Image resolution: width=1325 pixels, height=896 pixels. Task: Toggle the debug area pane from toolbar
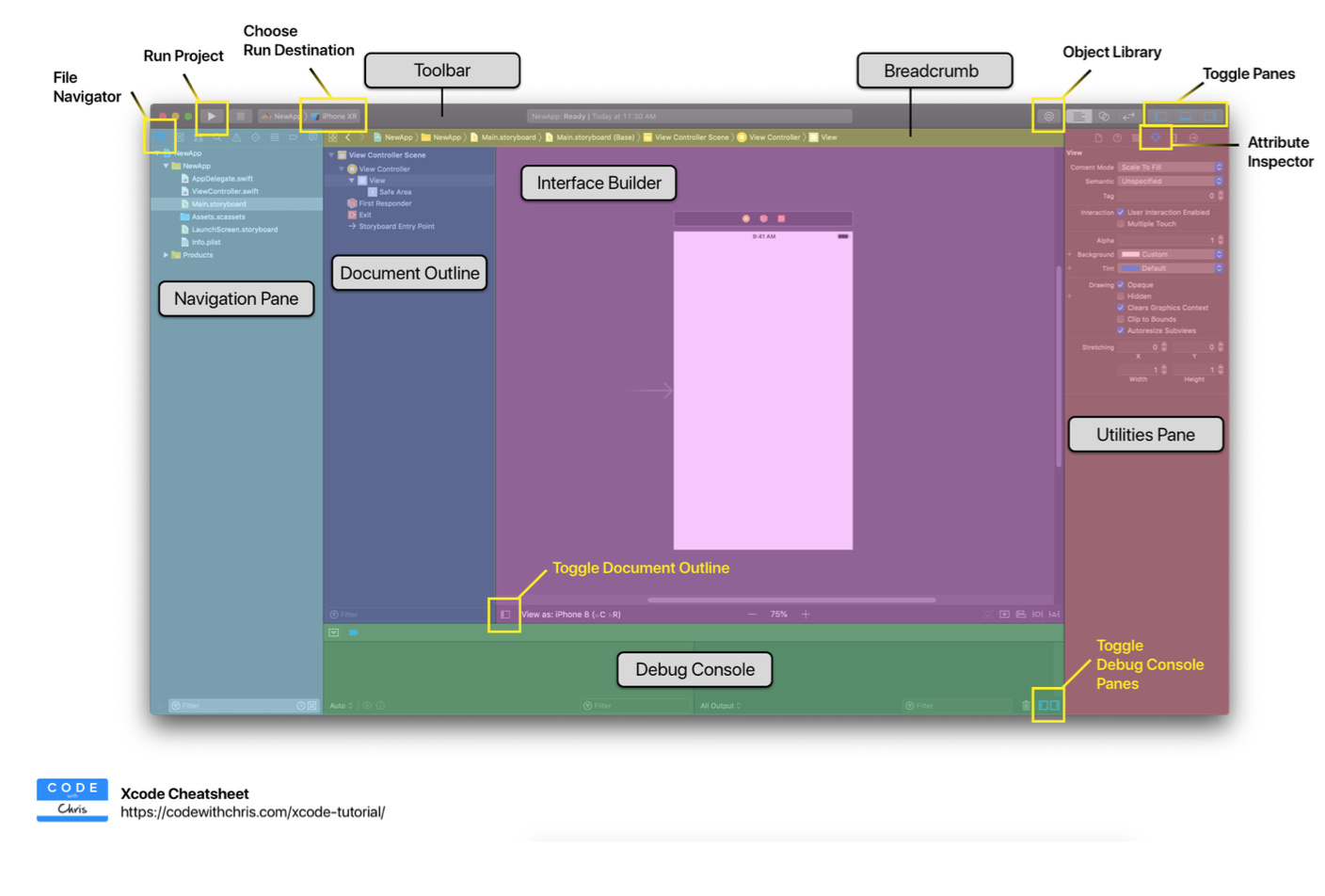1186,117
